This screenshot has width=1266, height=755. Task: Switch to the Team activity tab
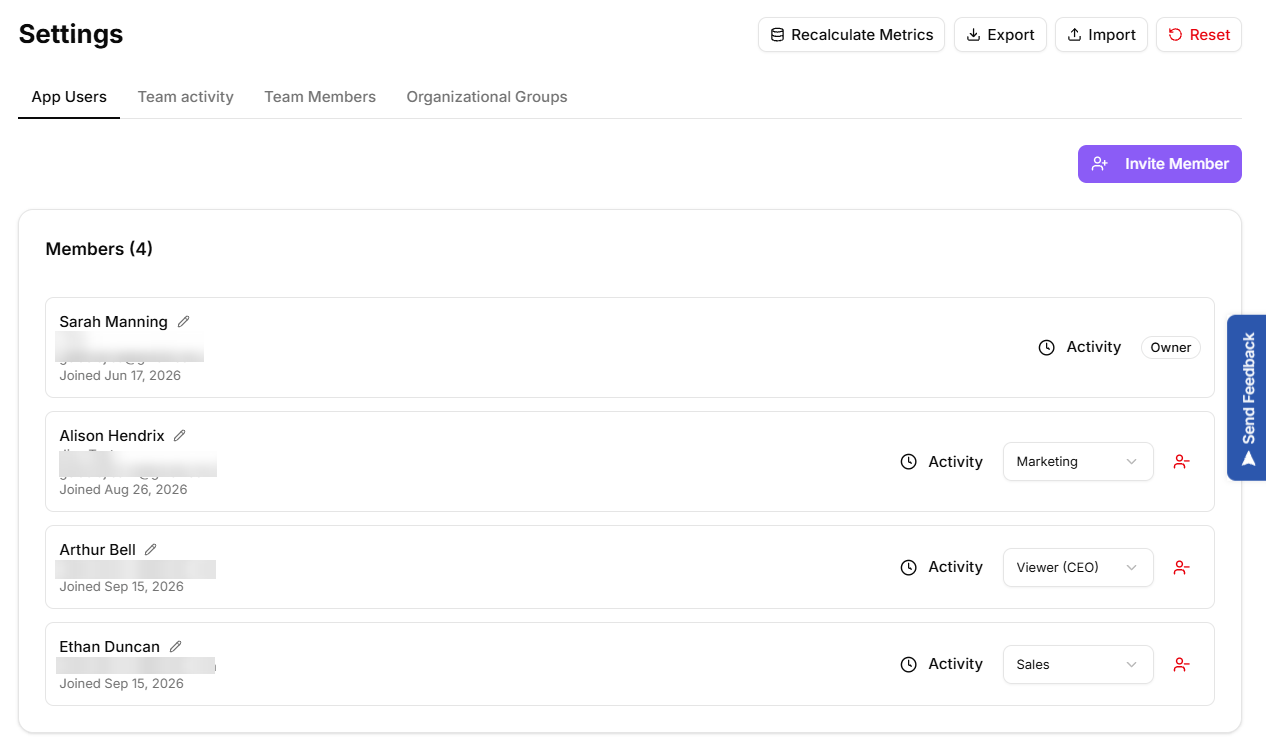click(x=186, y=97)
